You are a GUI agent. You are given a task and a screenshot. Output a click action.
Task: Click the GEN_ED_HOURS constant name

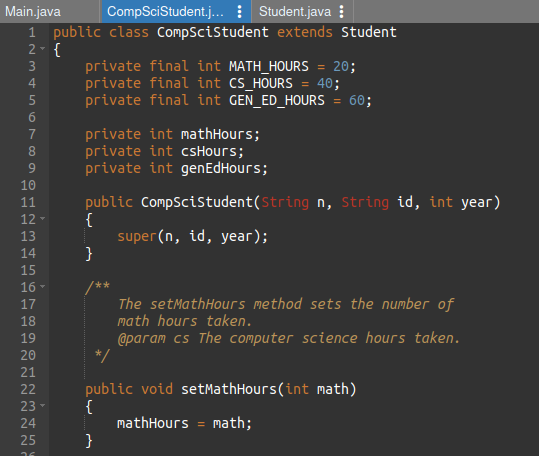click(x=277, y=100)
